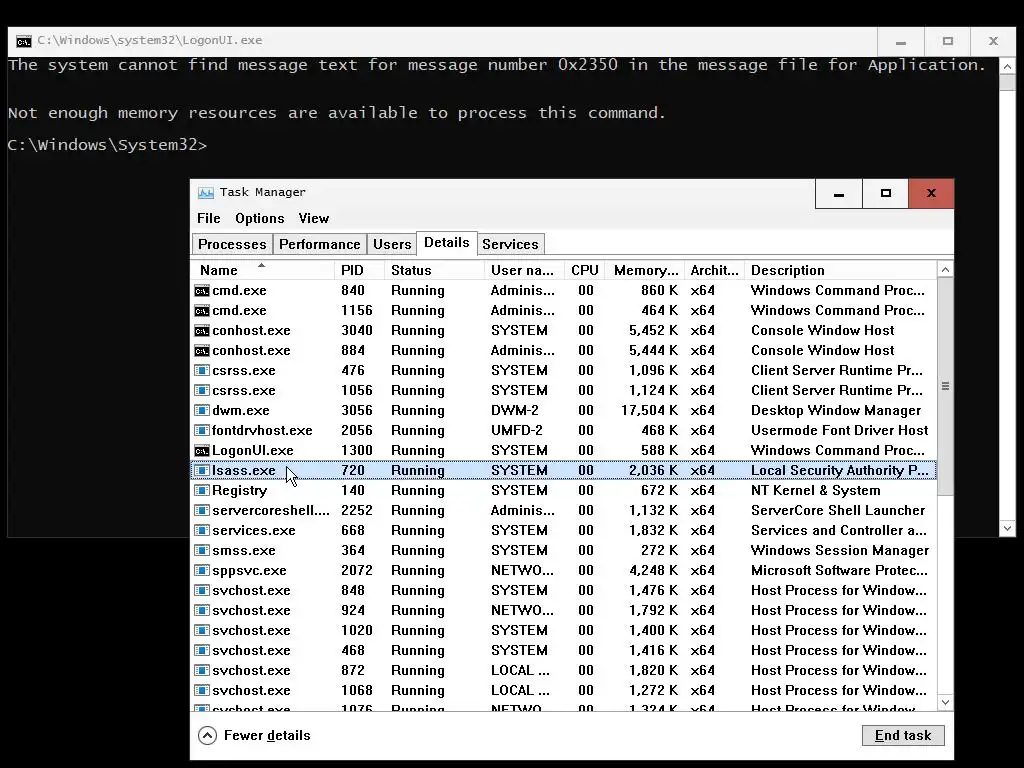
Task: Click the LogonUI.exe console title icon
Action: coord(24,41)
